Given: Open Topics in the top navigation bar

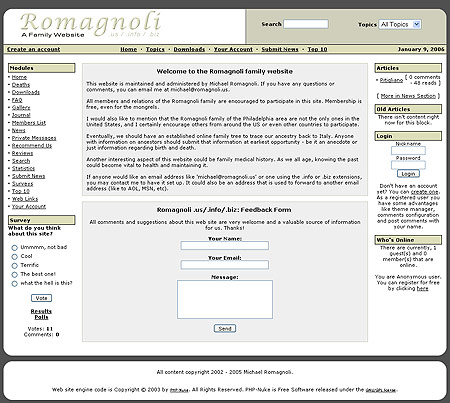Looking at the screenshot, I should click(155, 49).
